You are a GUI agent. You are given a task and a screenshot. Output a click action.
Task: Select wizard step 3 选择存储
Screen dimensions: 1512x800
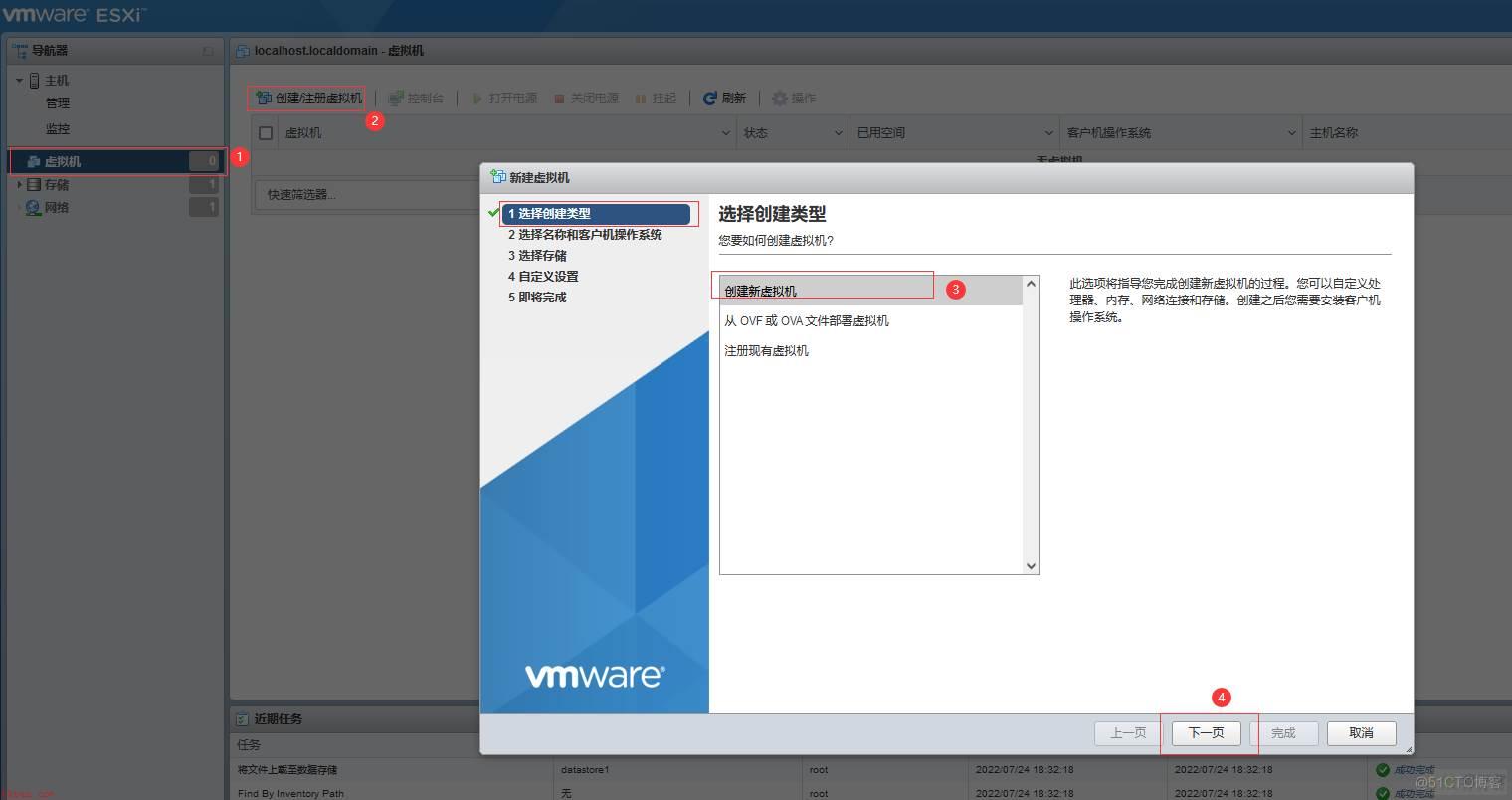click(537, 255)
